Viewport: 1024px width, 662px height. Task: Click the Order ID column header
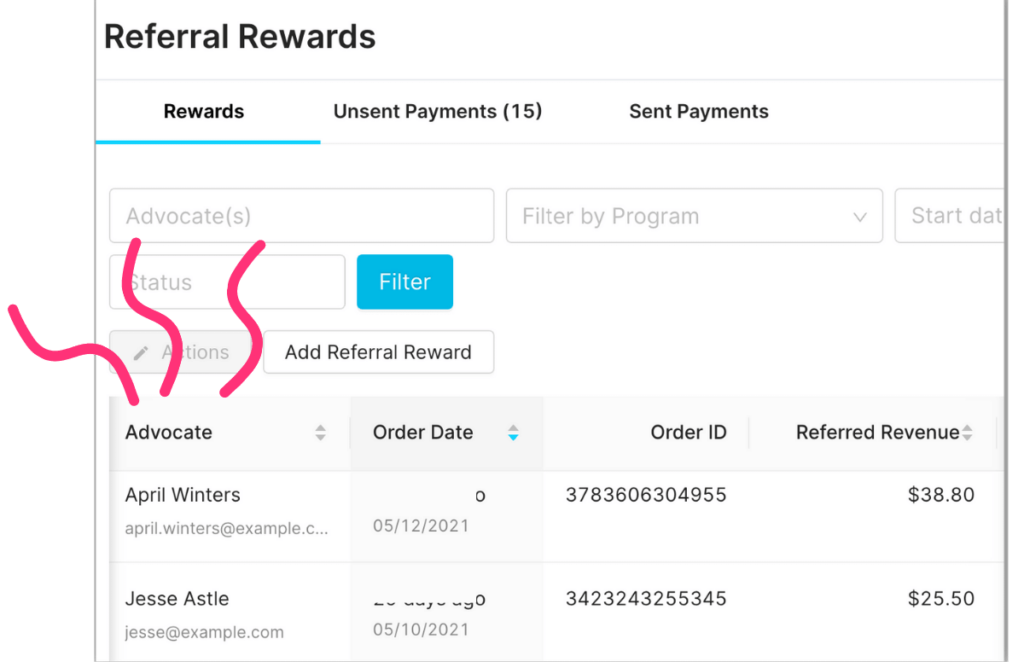(x=688, y=432)
